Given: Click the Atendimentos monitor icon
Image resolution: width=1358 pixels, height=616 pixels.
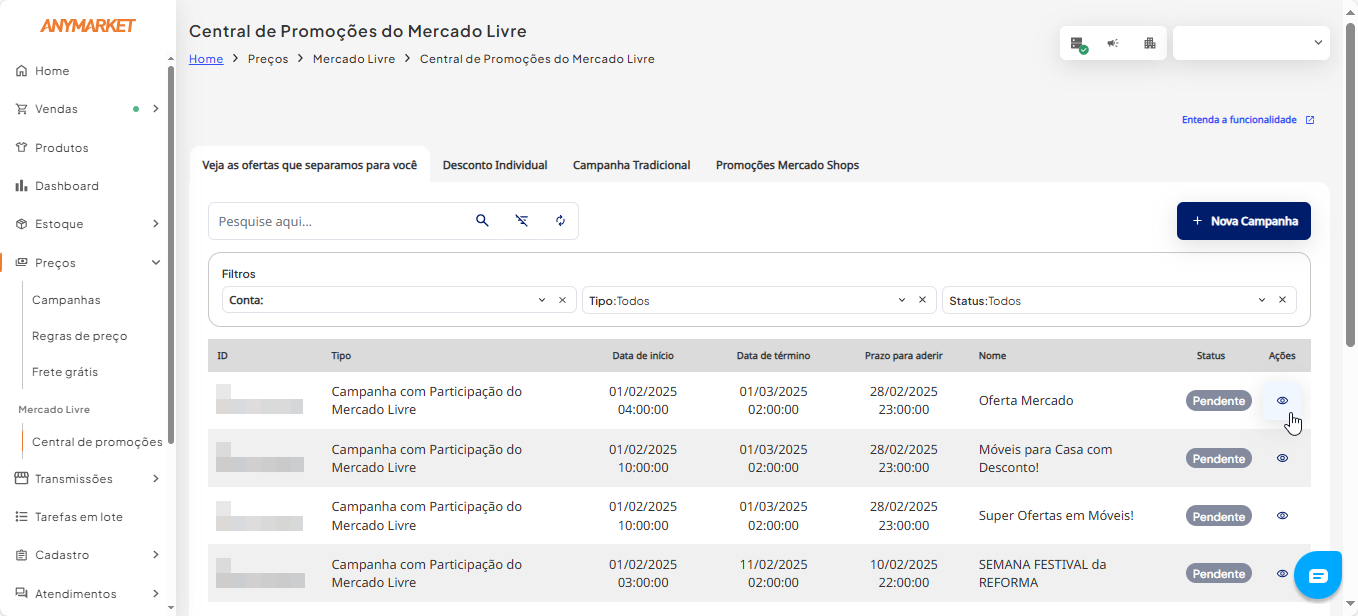Looking at the screenshot, I should tap(21, 594).
